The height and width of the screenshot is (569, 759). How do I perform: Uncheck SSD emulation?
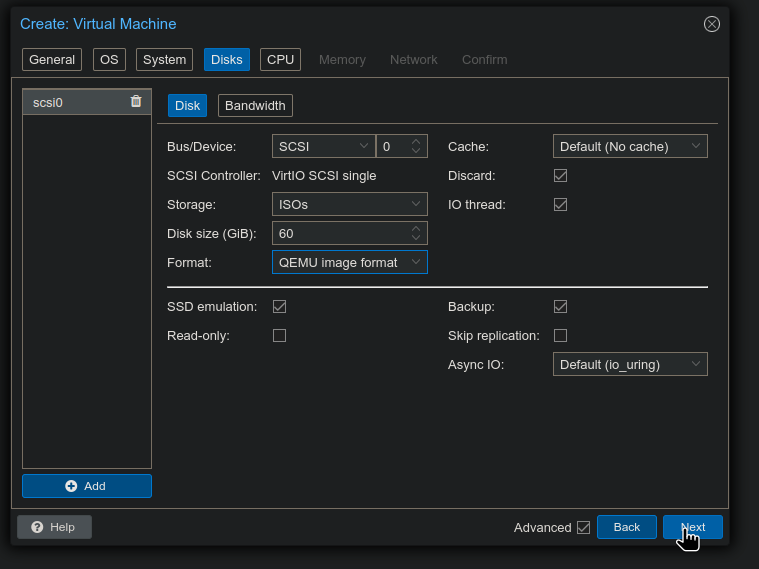(280, 306)
